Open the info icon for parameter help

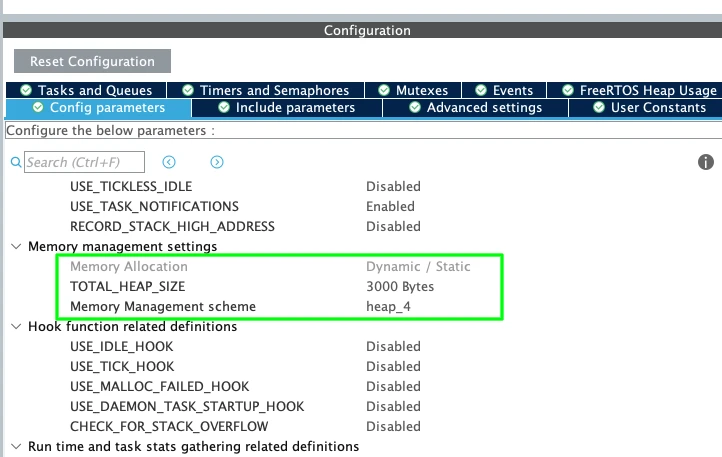(x=705, y=162)
